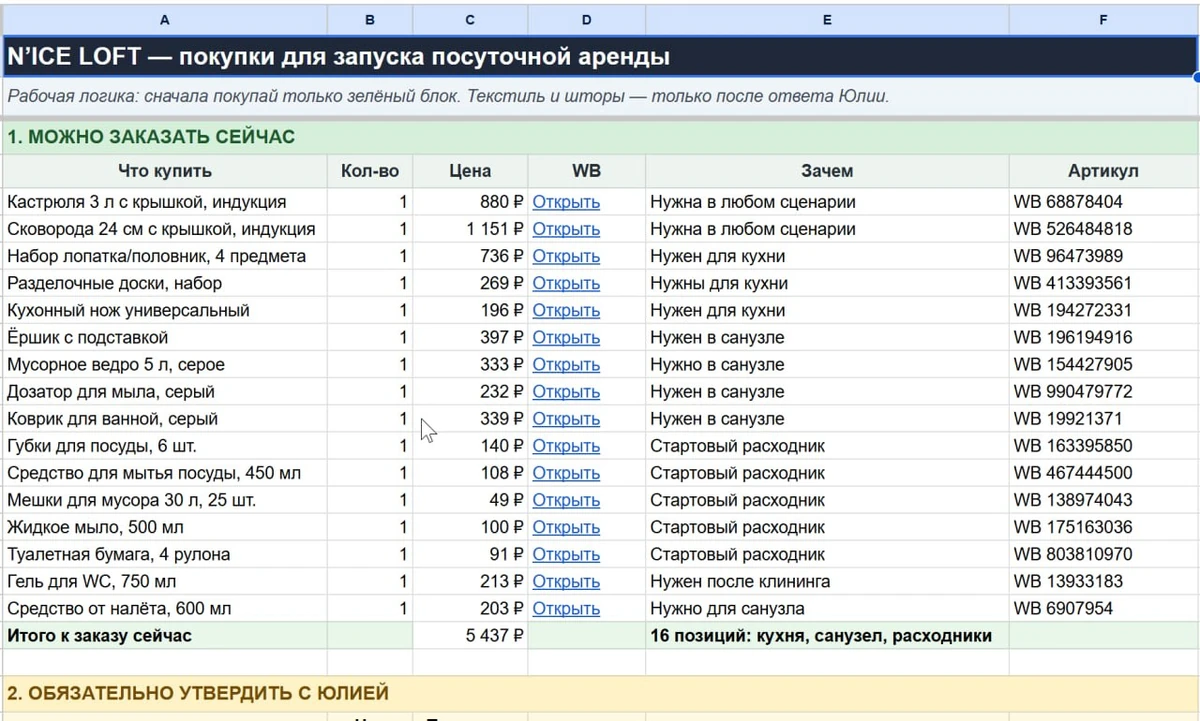Select cell Ёршик с подставкой
Image resolution: width=1200 pixels, height=721 pixels.
coord(165,337)
